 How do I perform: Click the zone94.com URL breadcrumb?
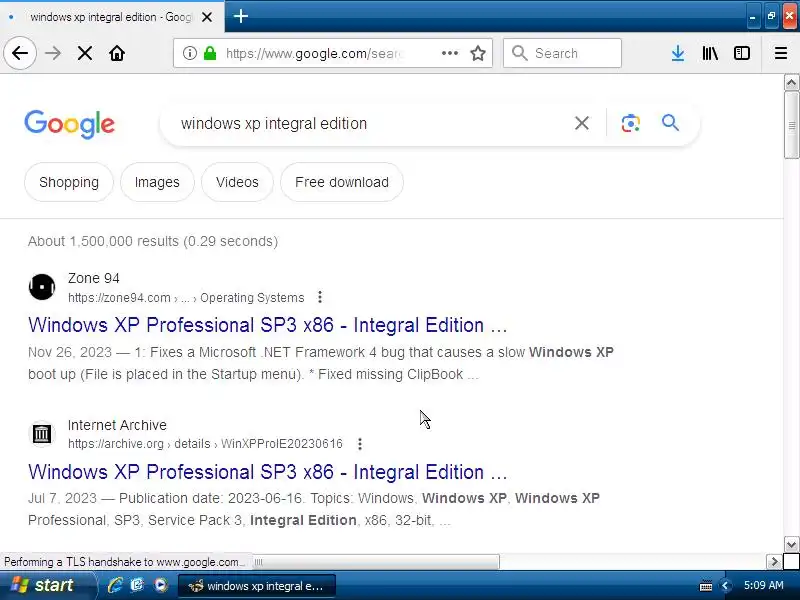click(x=186, y=297)
